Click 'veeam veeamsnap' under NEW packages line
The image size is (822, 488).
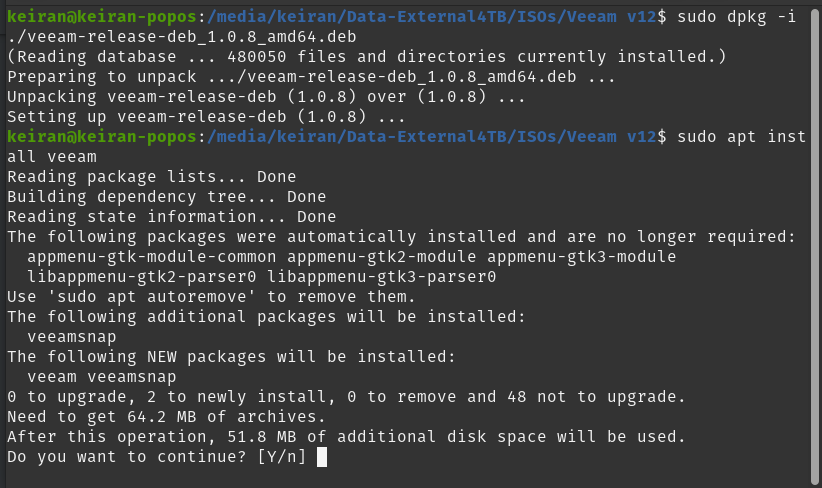click(x=102, y=377)
